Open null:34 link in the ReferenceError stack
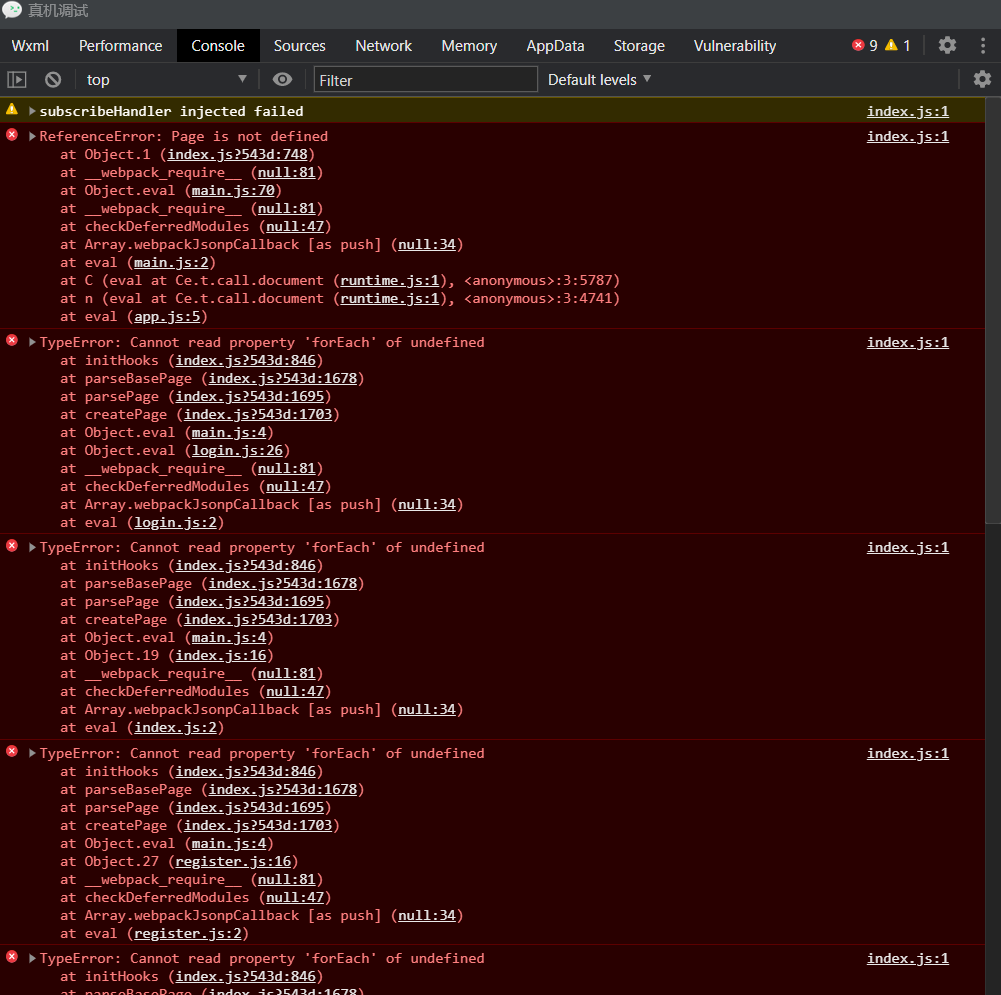The image size is (1001, 995). 427,244
